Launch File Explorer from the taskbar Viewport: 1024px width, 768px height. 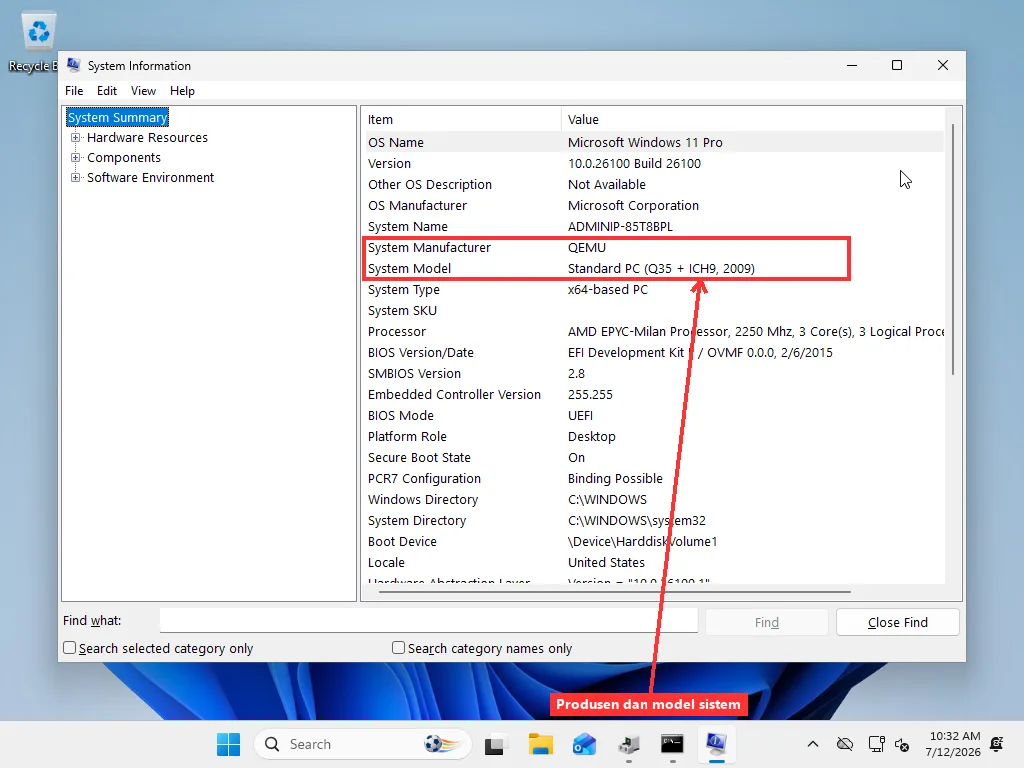pos(541,744)
